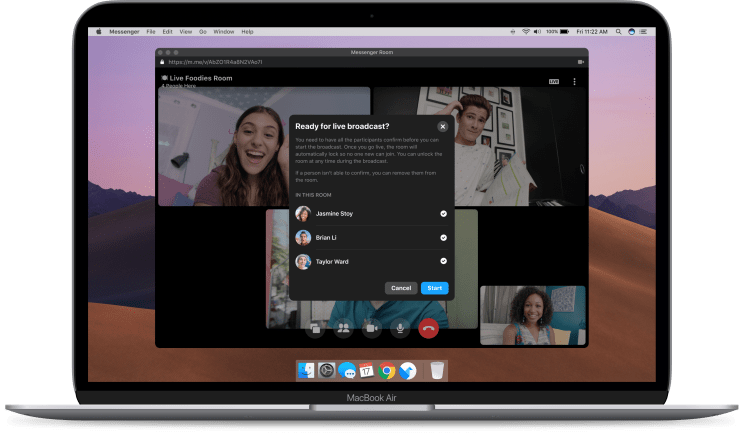The height and width of the screenshot is (434, 742).
Task: Open the Help menu
Action: 247,32
